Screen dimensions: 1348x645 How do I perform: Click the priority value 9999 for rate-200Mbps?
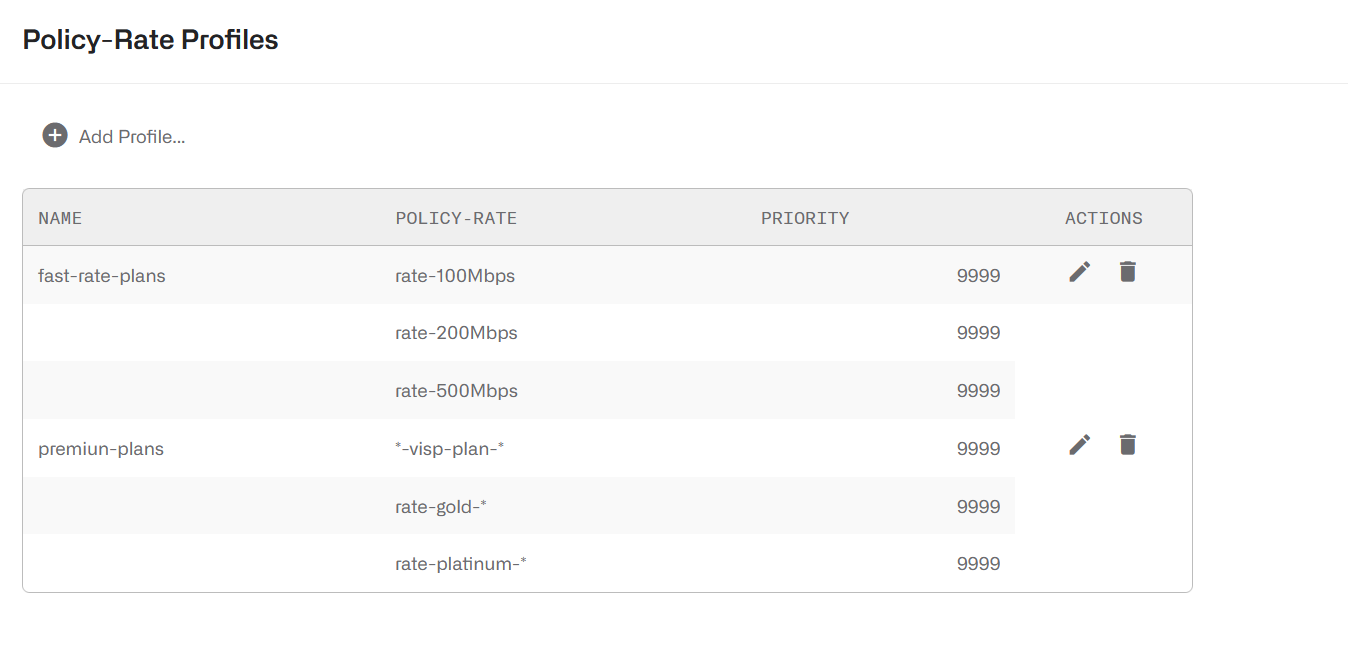(978, 333)
